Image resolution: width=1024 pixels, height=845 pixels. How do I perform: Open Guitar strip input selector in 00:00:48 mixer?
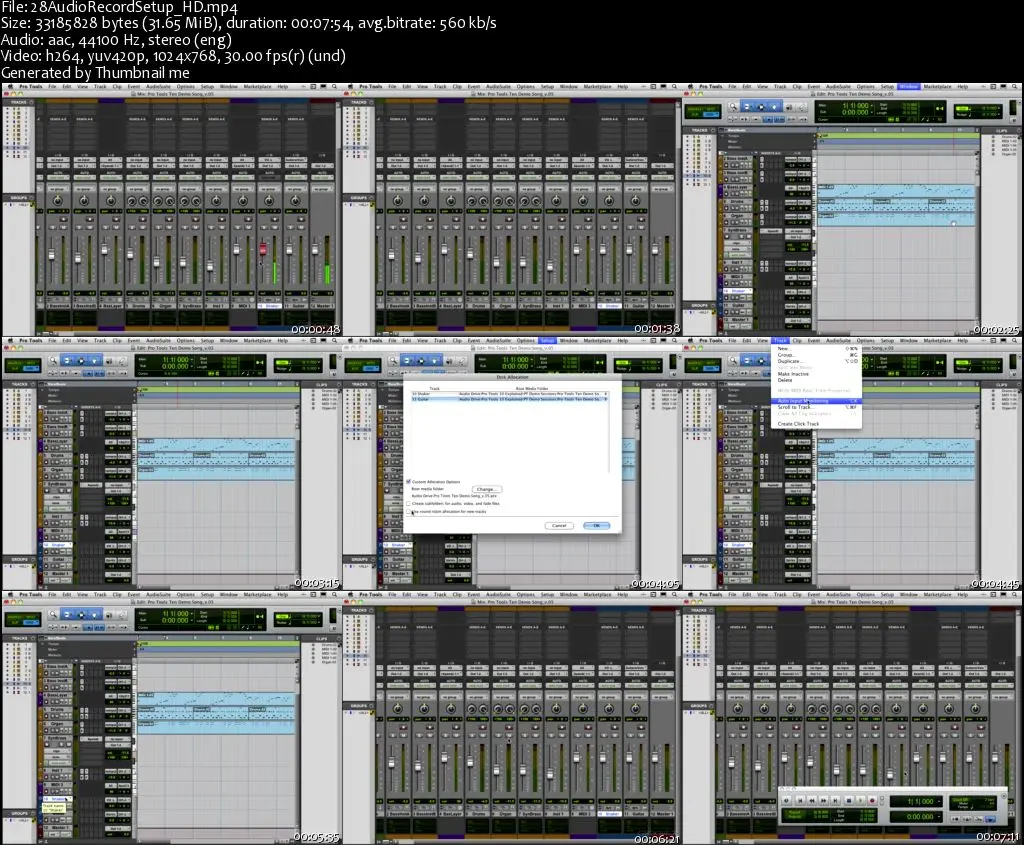(295, 160)
